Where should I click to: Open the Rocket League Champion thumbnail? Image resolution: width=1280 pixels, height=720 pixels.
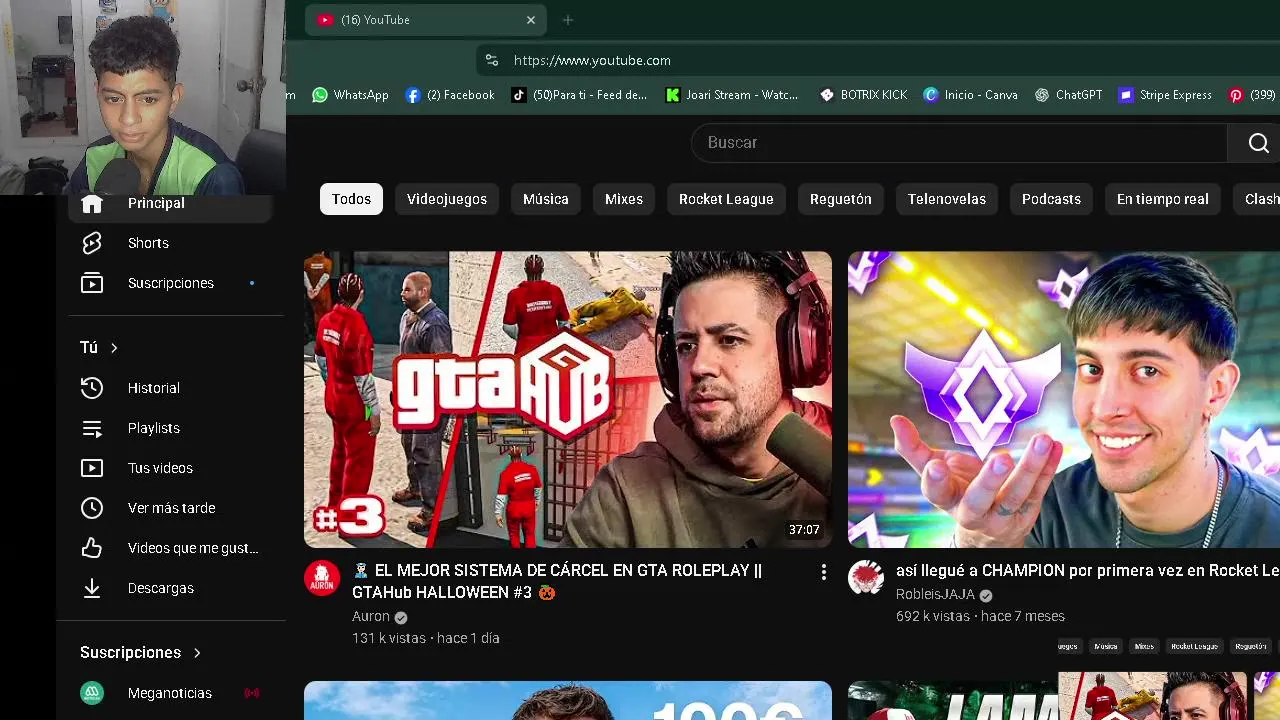(1064, 399)
